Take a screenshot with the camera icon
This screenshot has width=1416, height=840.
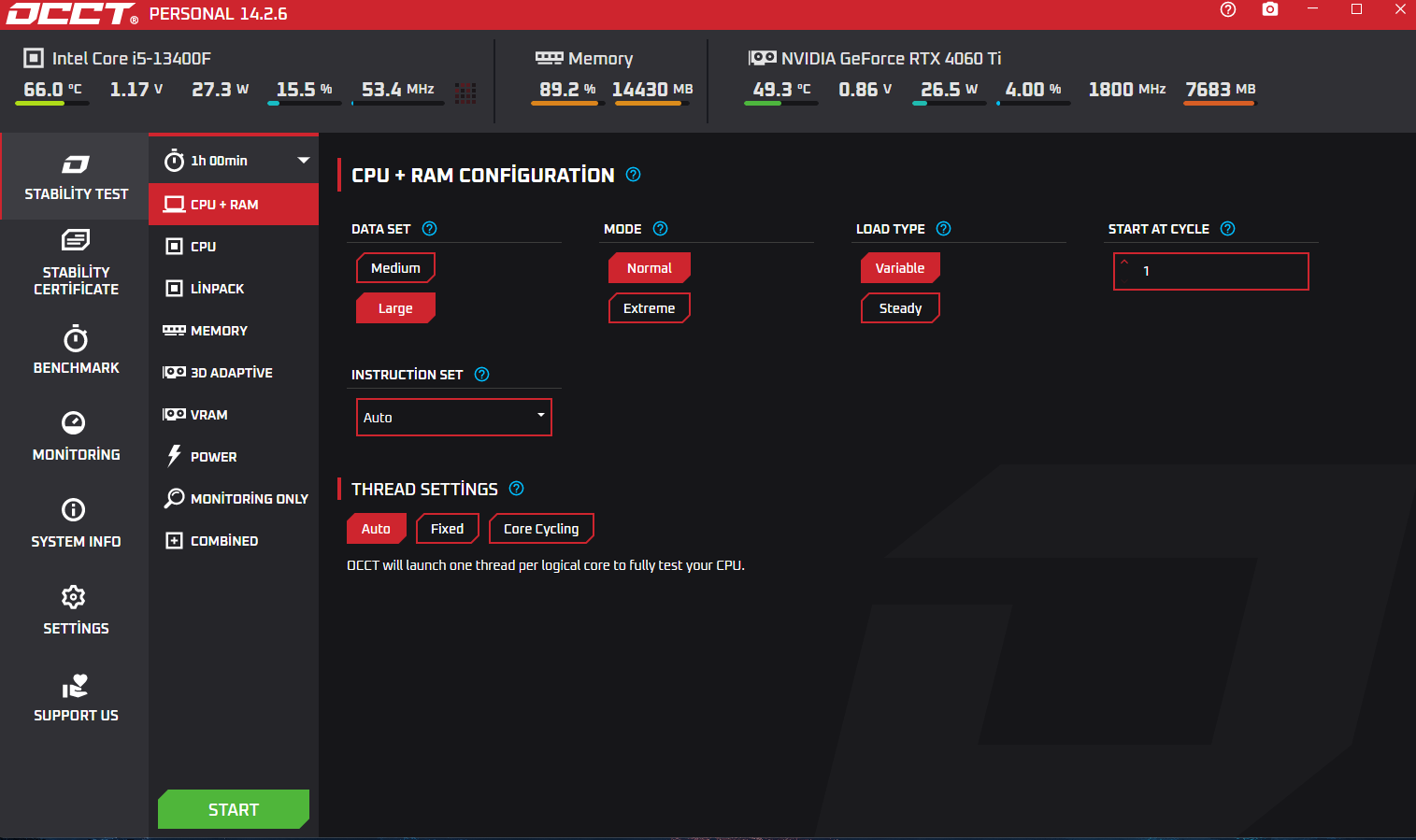click(x=1270, y=9)
